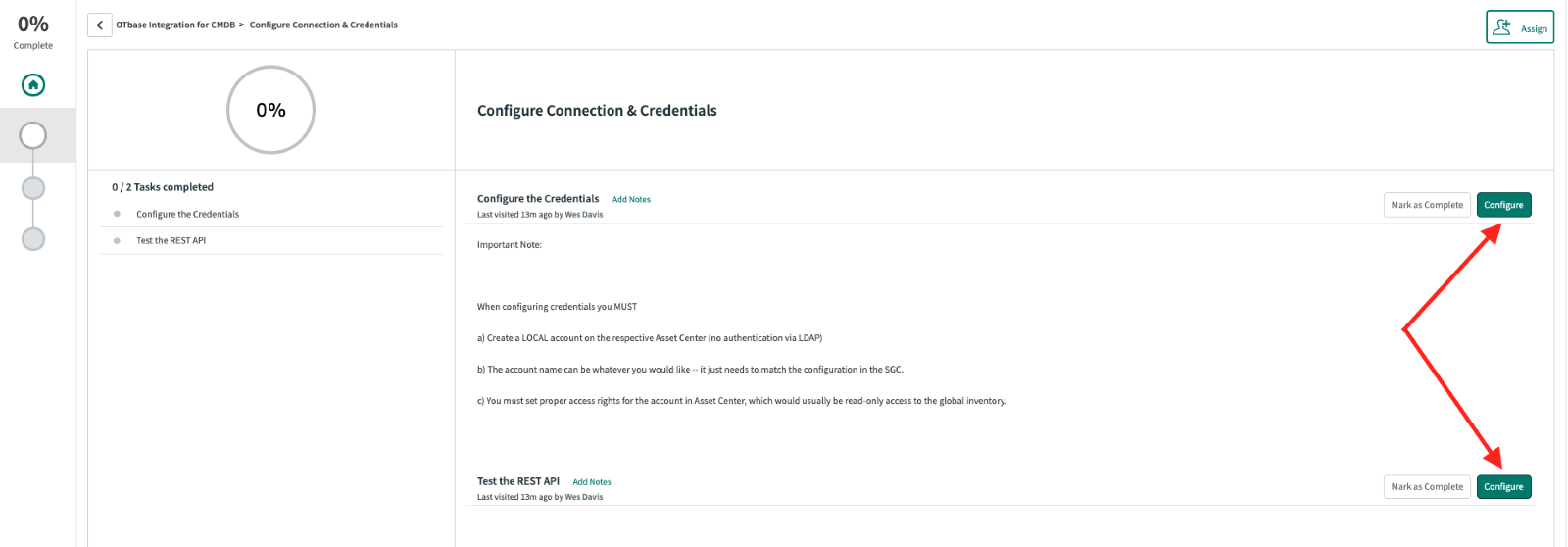The width and height of the screenshot is (1568, 547).
Task: Select the Test the REST API task in the list
Action: tap(171, 240)
